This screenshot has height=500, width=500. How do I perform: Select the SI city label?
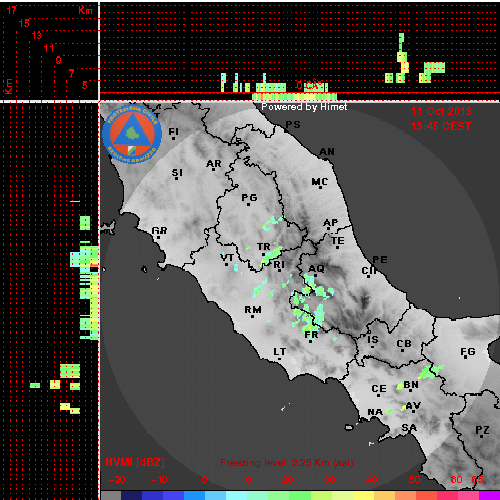point(177,173)
